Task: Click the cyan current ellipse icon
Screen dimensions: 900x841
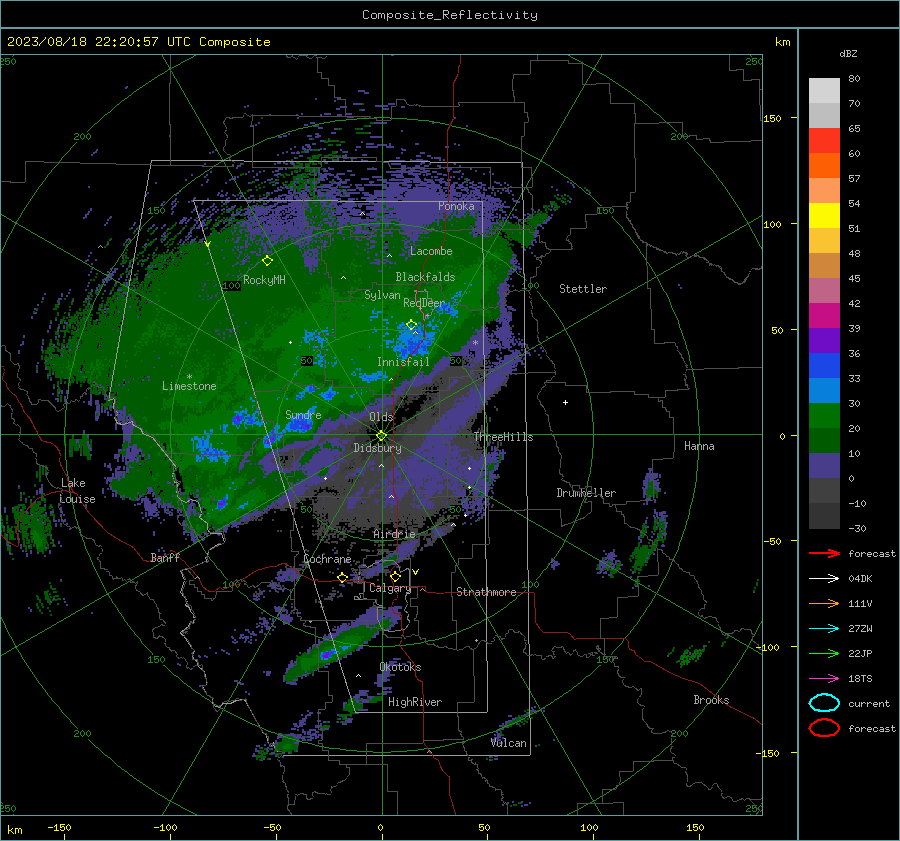Action: point(824,703)
